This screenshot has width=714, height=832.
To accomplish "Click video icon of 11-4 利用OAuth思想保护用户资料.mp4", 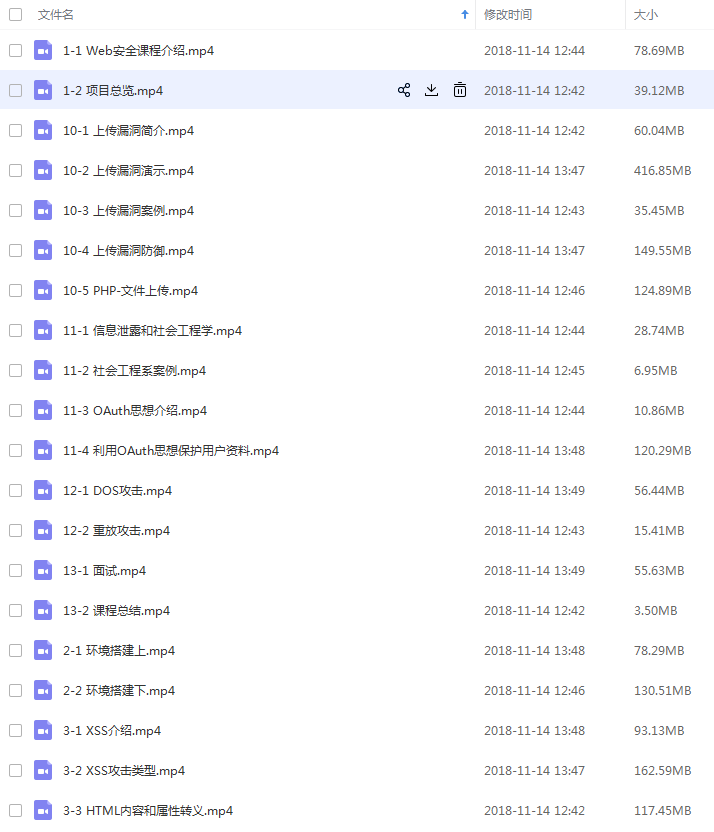I will pos(43,450).
